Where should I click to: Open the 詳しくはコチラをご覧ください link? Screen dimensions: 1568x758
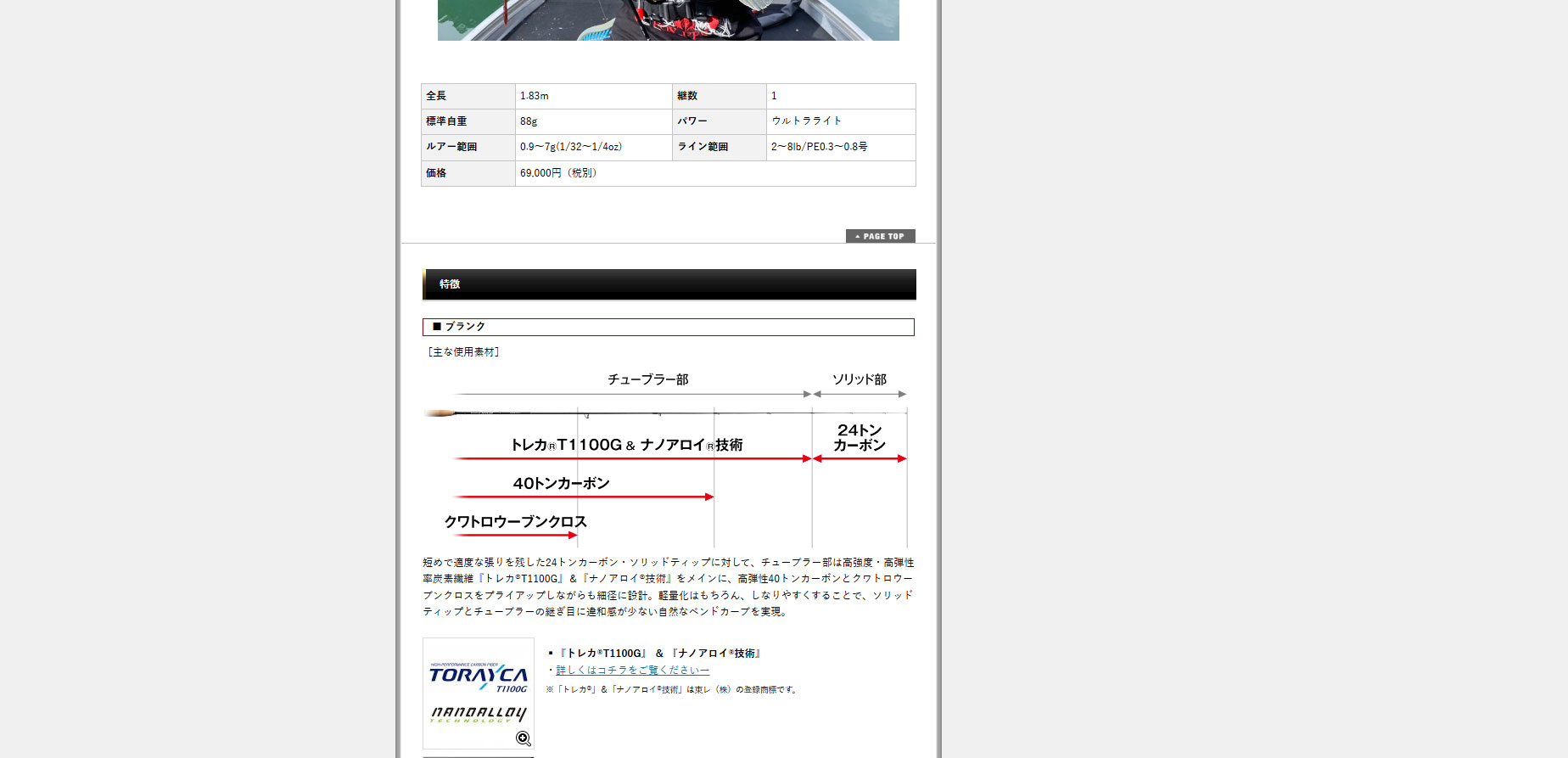[x=632, y=671]
